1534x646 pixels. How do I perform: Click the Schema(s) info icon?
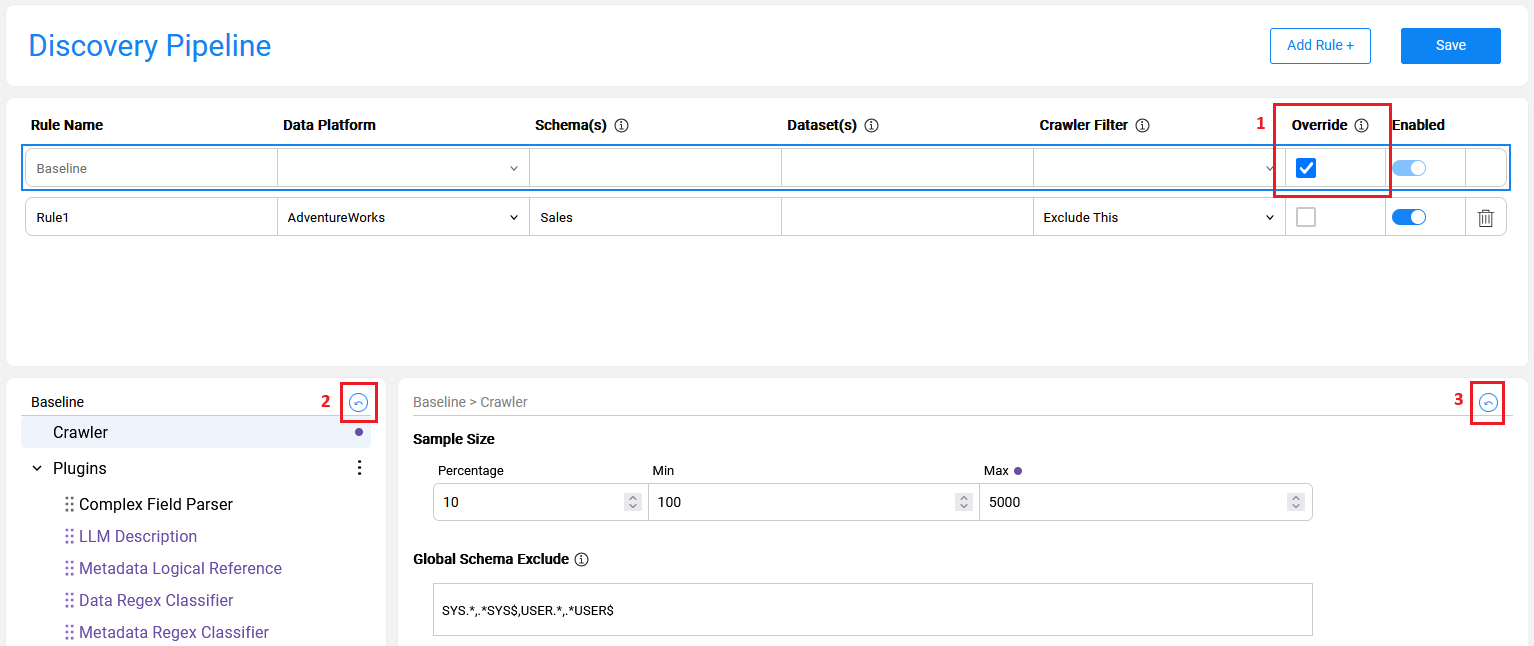coord(621,126)
